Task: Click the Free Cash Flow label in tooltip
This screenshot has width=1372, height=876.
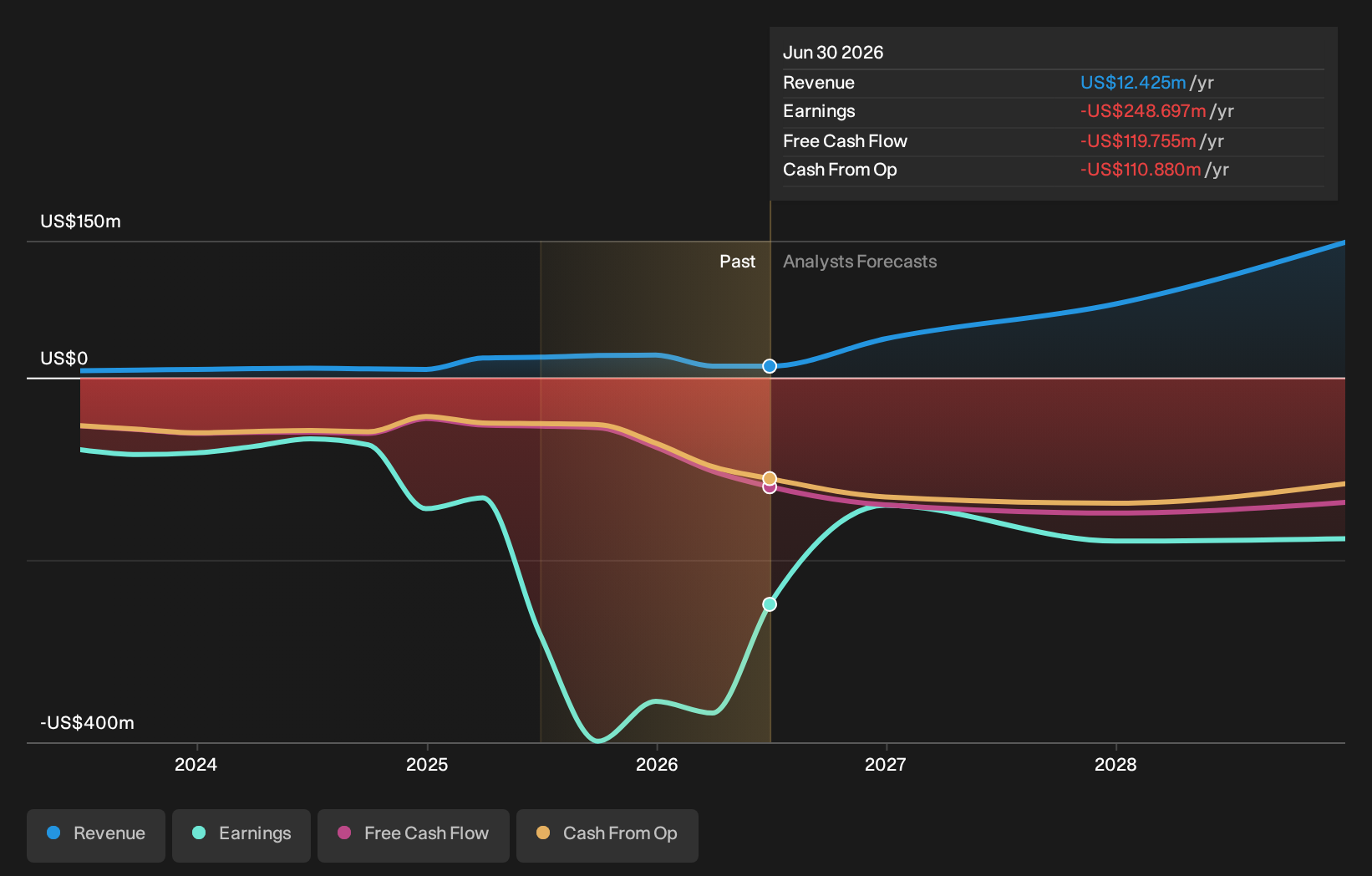Action: click(x=845, y=141)
